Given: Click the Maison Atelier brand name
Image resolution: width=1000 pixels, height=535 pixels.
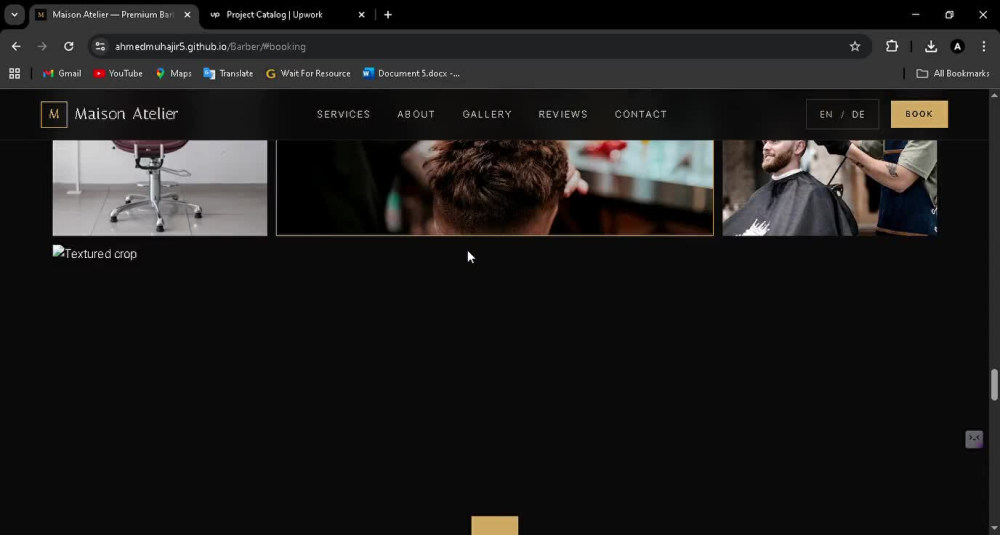Looking at the screenshot, I should coord(126,114).
